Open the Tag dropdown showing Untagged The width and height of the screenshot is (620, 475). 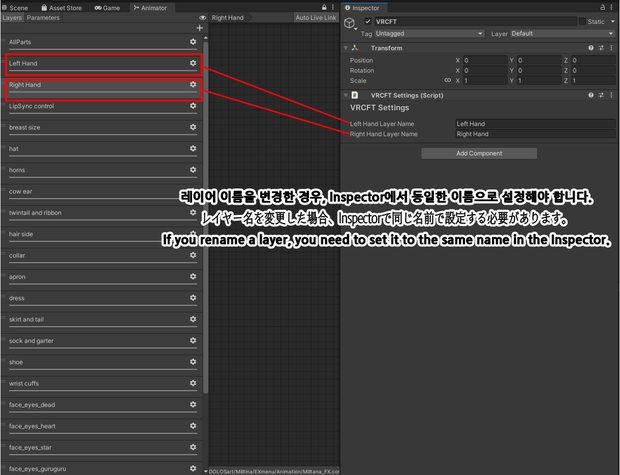pos(429,34)
